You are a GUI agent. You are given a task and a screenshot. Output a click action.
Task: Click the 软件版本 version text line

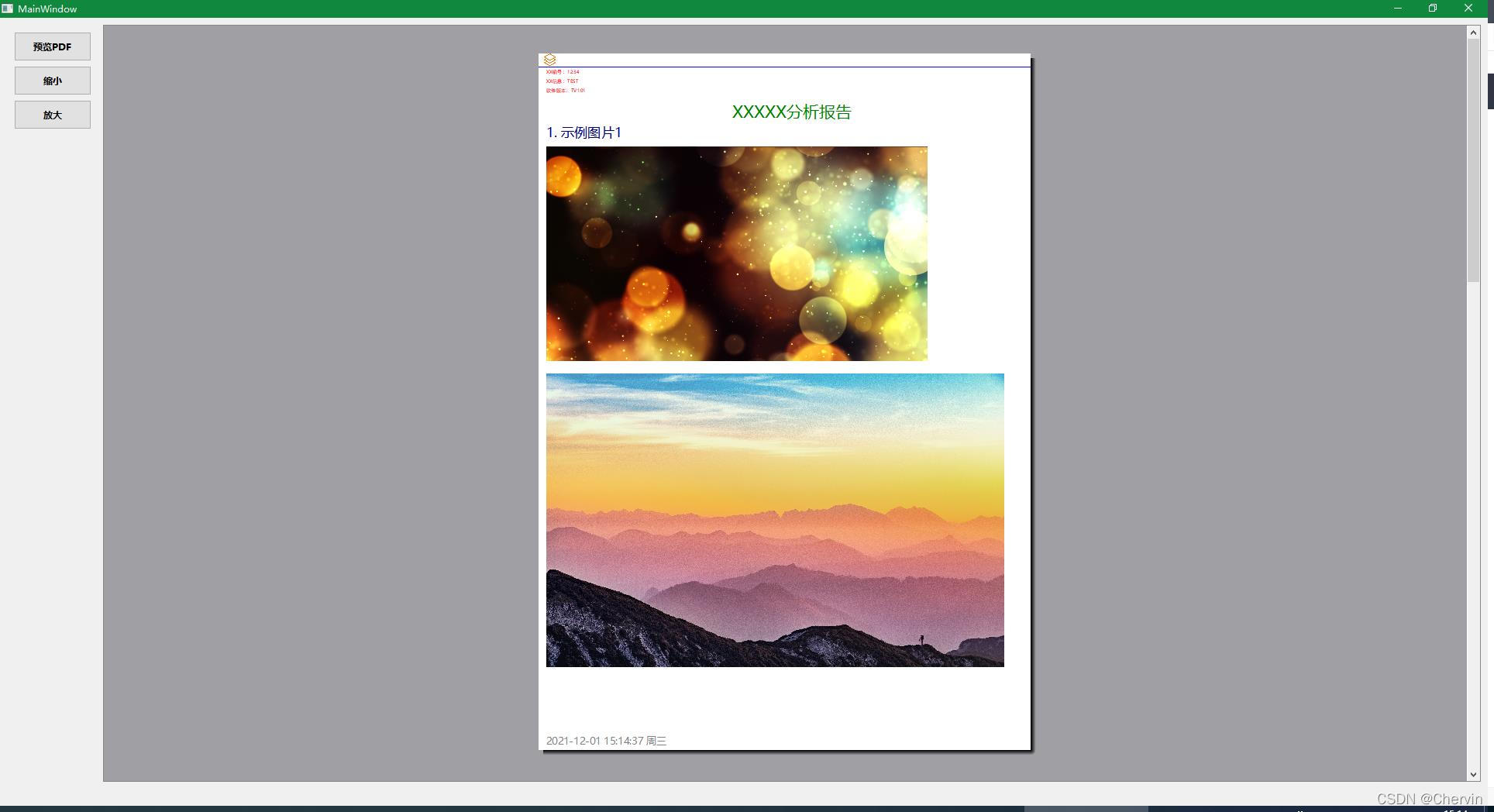[566, 90]
